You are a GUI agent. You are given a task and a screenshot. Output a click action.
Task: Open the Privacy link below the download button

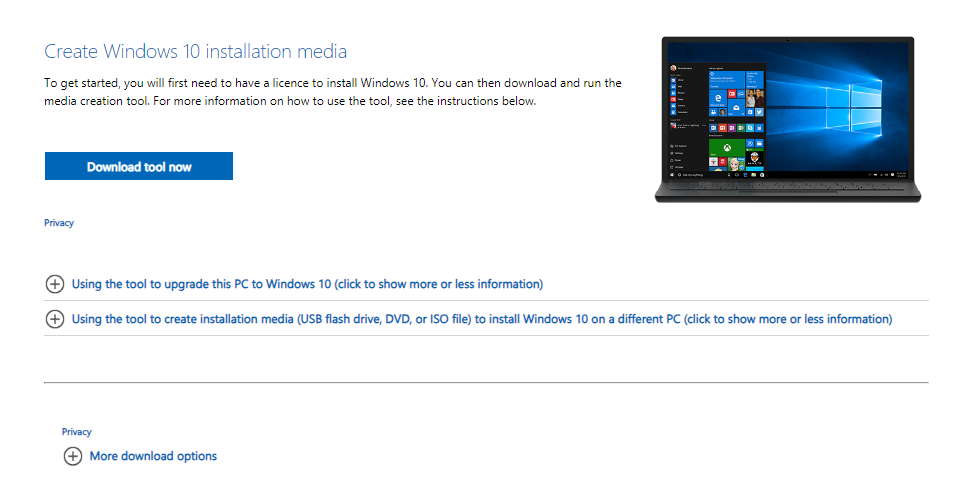point(59,223)
